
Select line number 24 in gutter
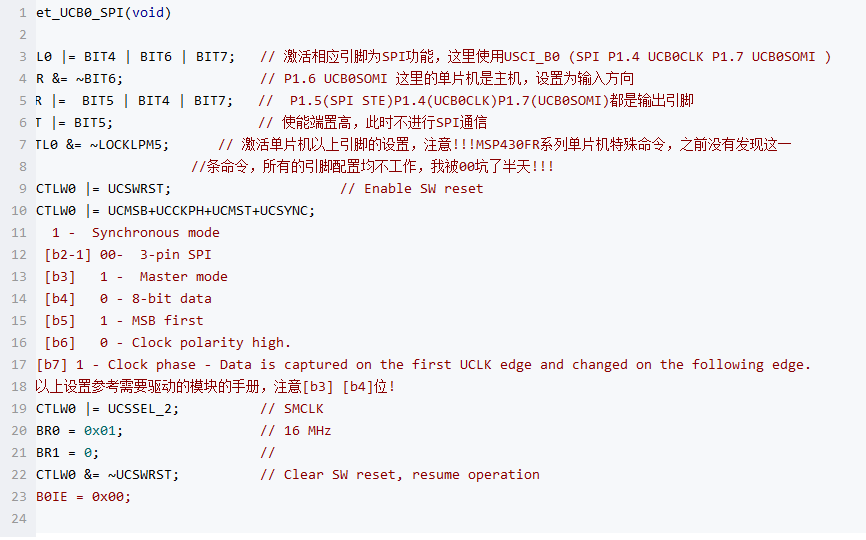coord(19,518)
